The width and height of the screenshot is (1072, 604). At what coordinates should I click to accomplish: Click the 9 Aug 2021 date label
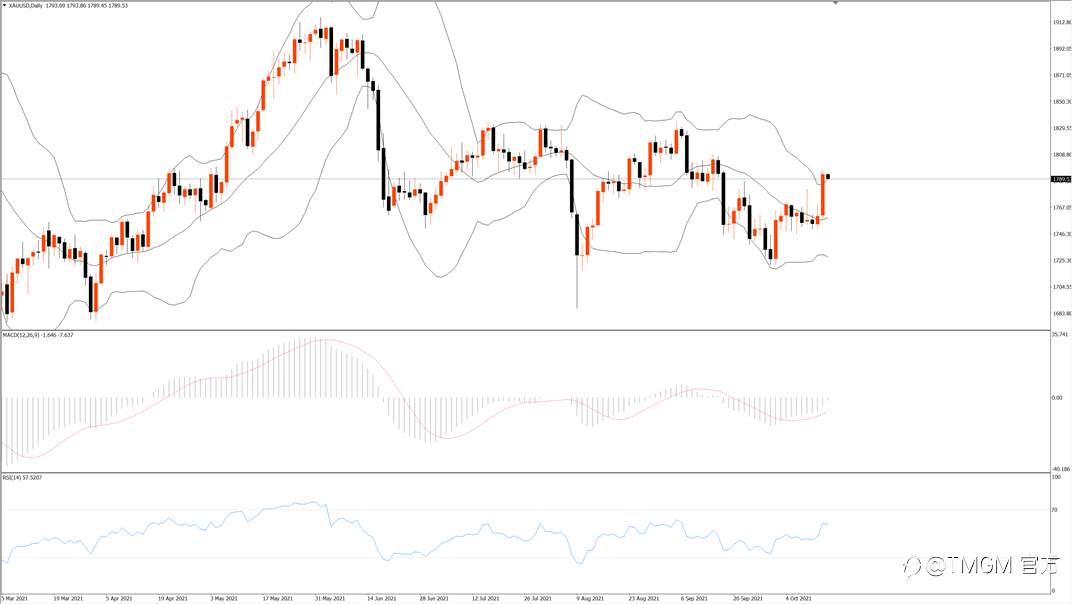590,599
